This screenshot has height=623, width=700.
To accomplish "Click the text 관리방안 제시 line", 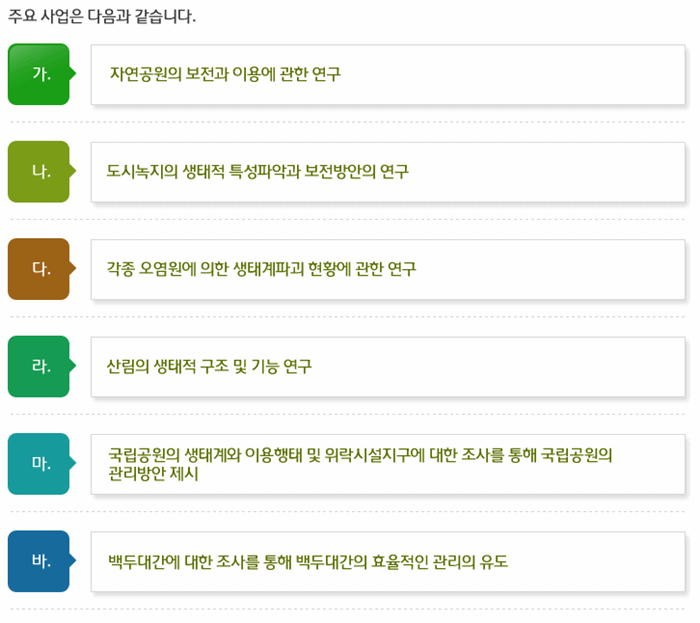I will click(153, 473).
